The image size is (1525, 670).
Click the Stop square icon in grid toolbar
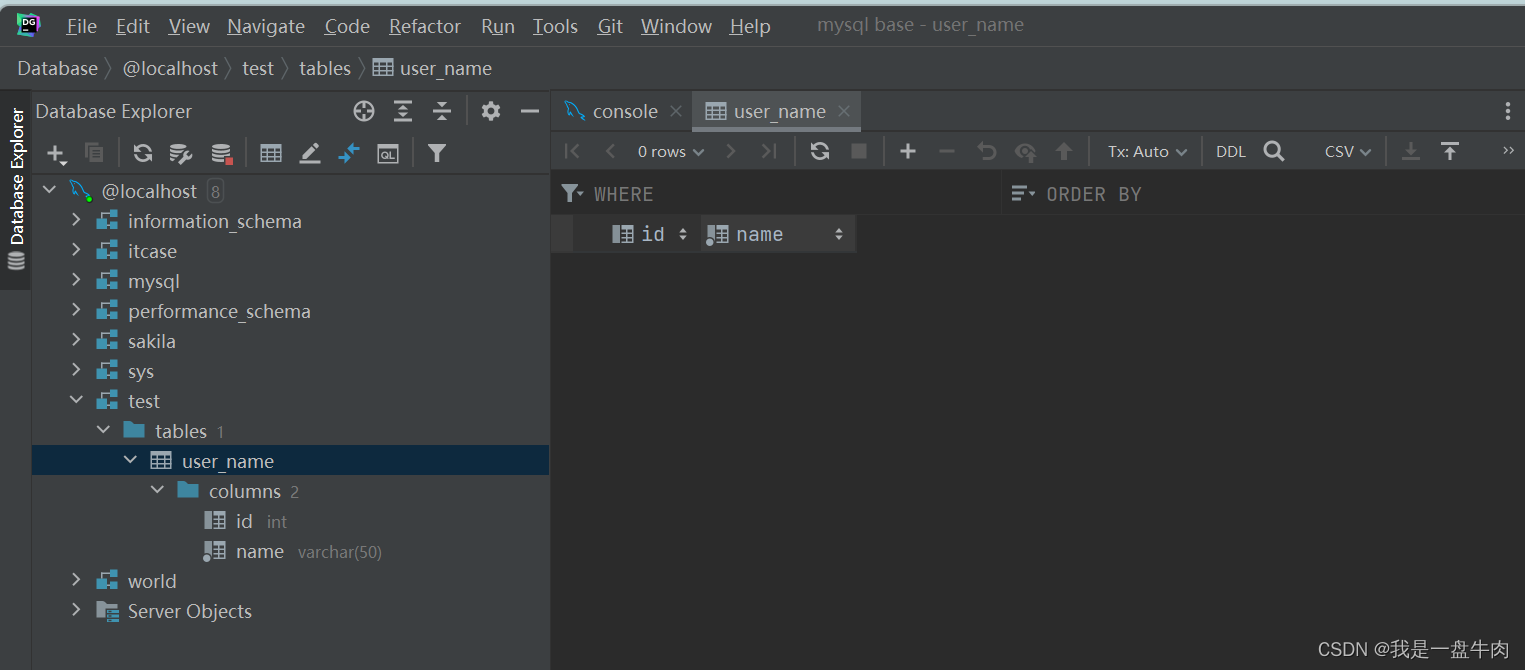coord(859,151)
